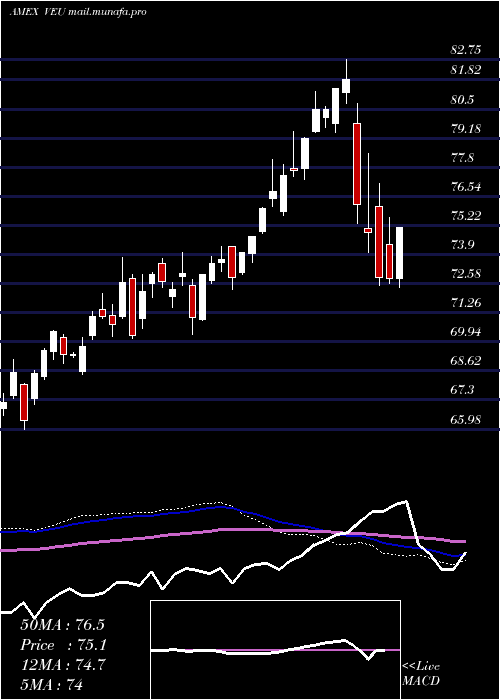Screen dimensions: 500x700
Task: Click the 76.54 price axis label
Action: click(466, 187)
